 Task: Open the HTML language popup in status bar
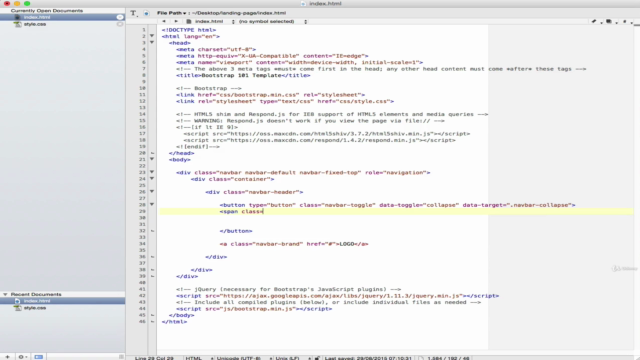tap(199, 358)
